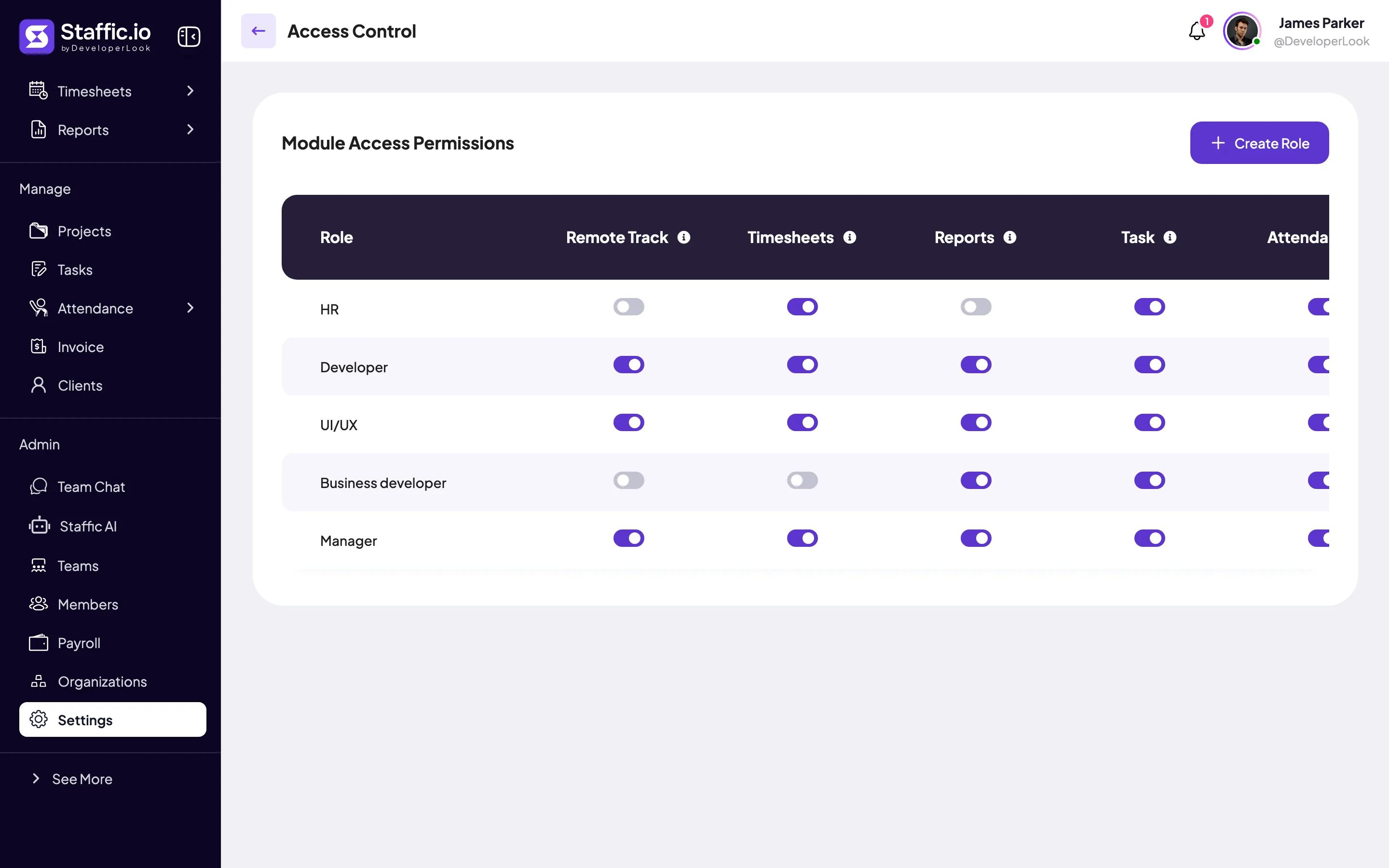Disable Timesheets for HR role
The image size is (1389, 868).
coord(802,307)
